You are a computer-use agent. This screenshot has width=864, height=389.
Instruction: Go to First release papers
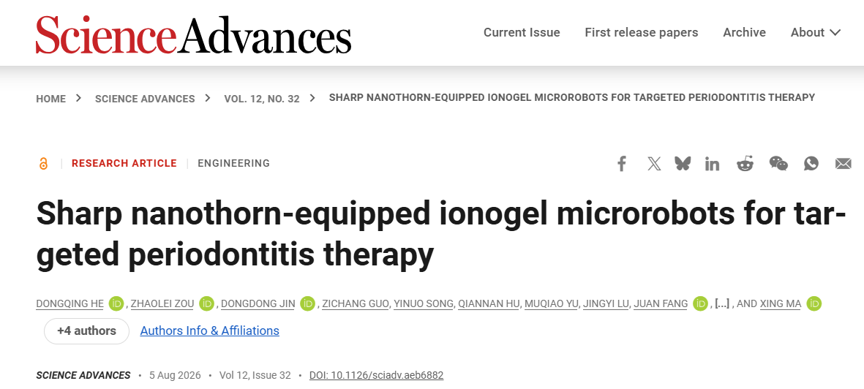coord(641,33)
